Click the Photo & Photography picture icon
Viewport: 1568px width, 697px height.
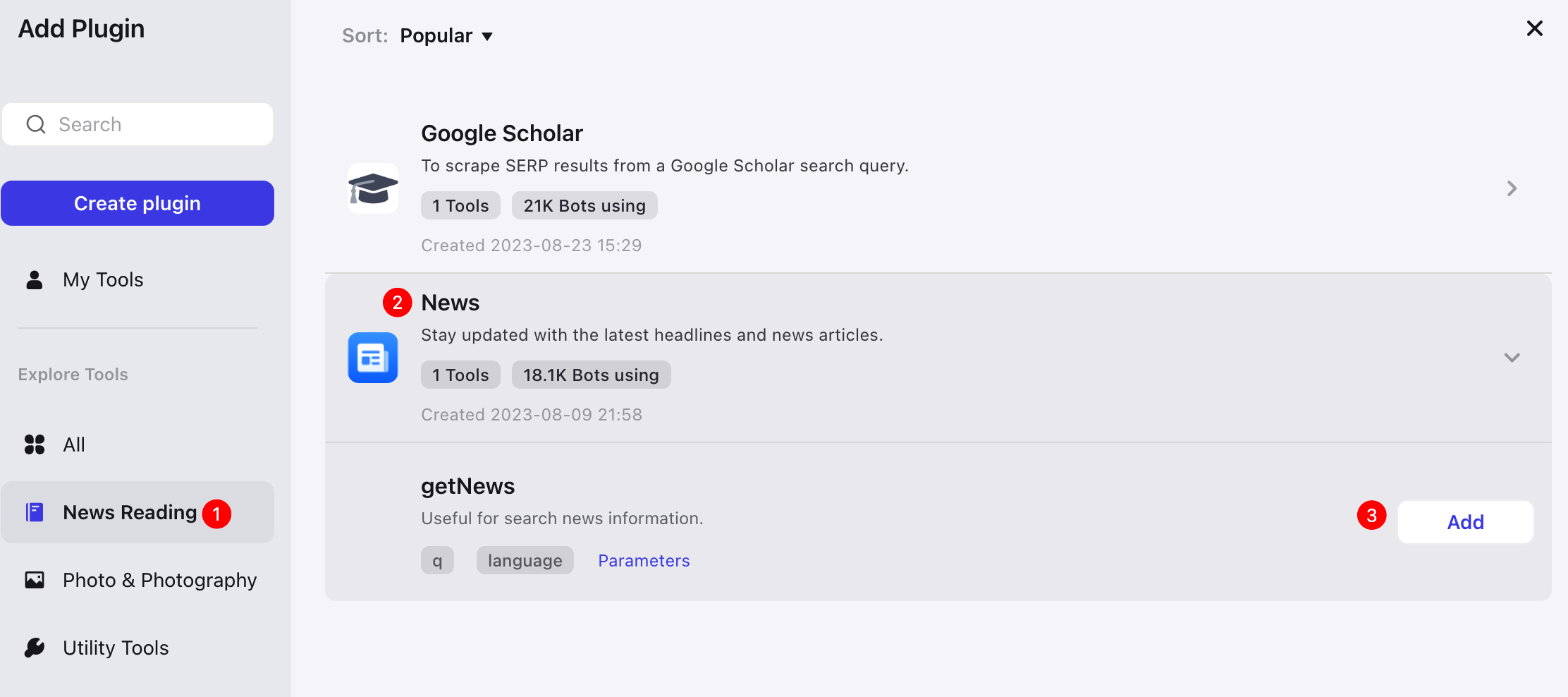(35, 580)
